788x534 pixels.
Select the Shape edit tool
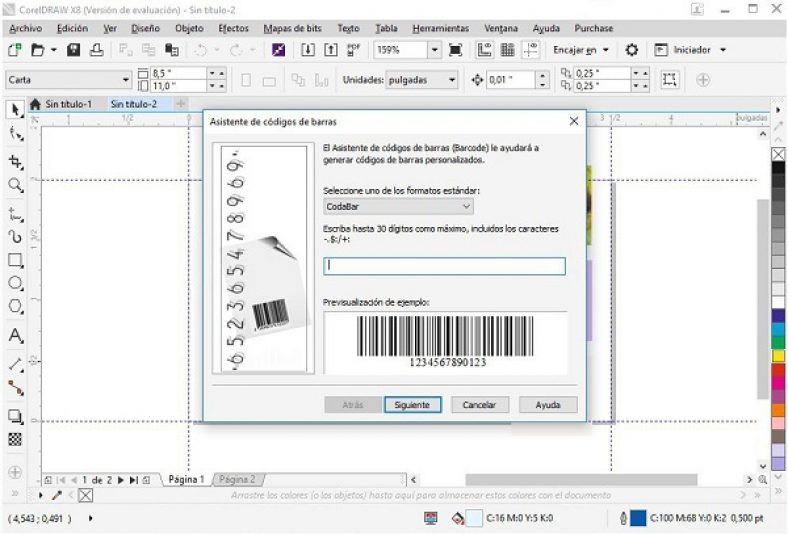15,134
